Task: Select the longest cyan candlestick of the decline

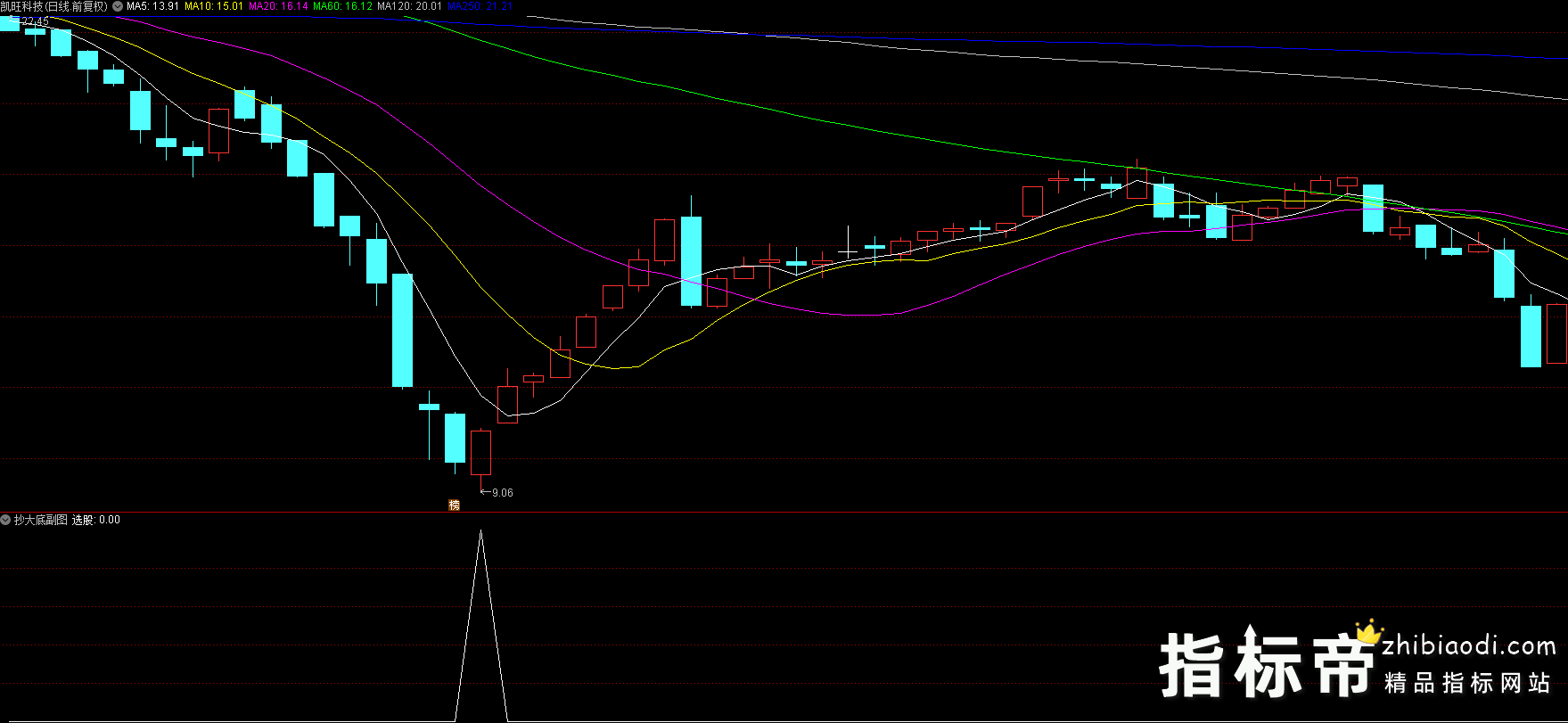Action: tap(403, 330)
